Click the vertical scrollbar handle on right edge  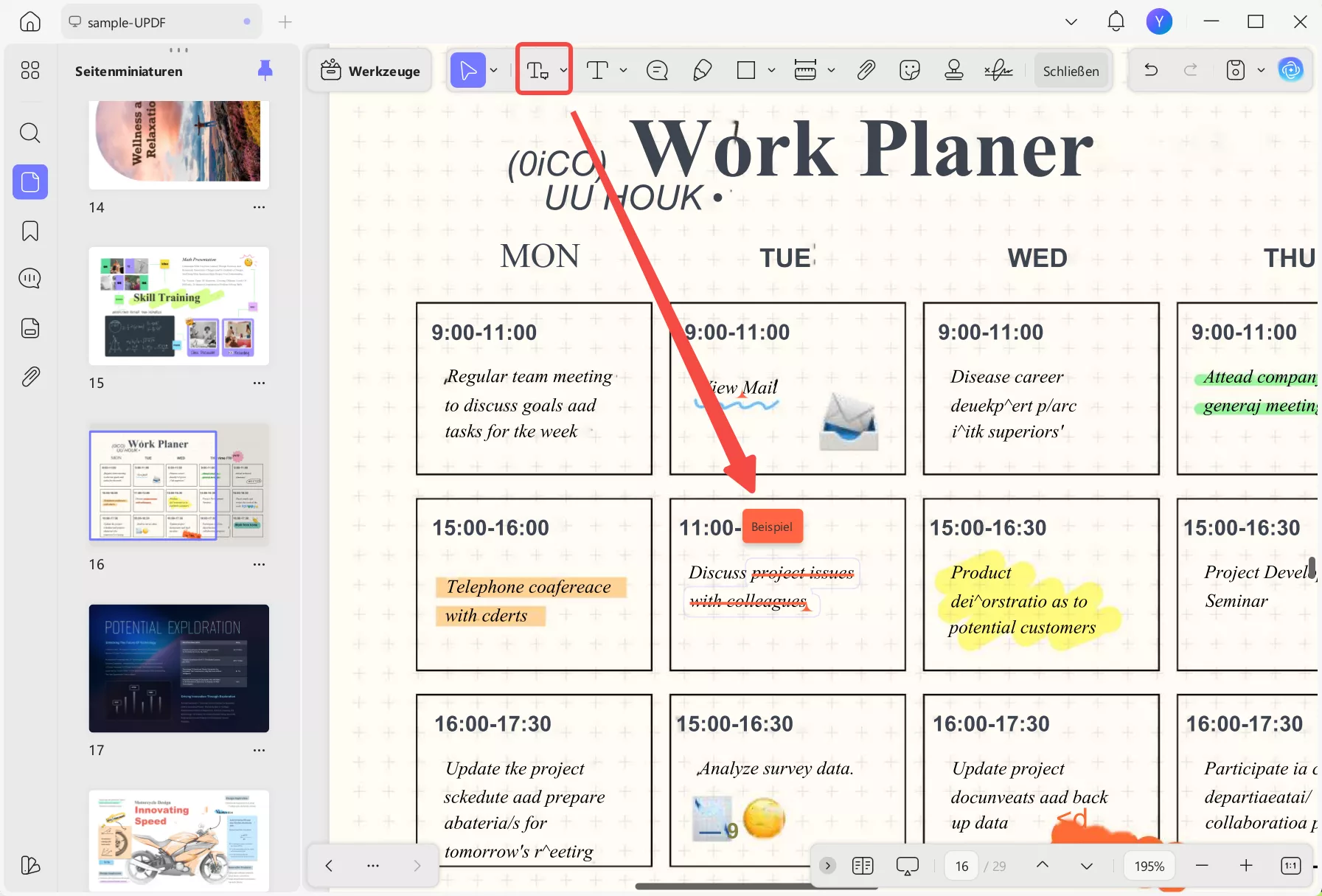point(1312,568)
